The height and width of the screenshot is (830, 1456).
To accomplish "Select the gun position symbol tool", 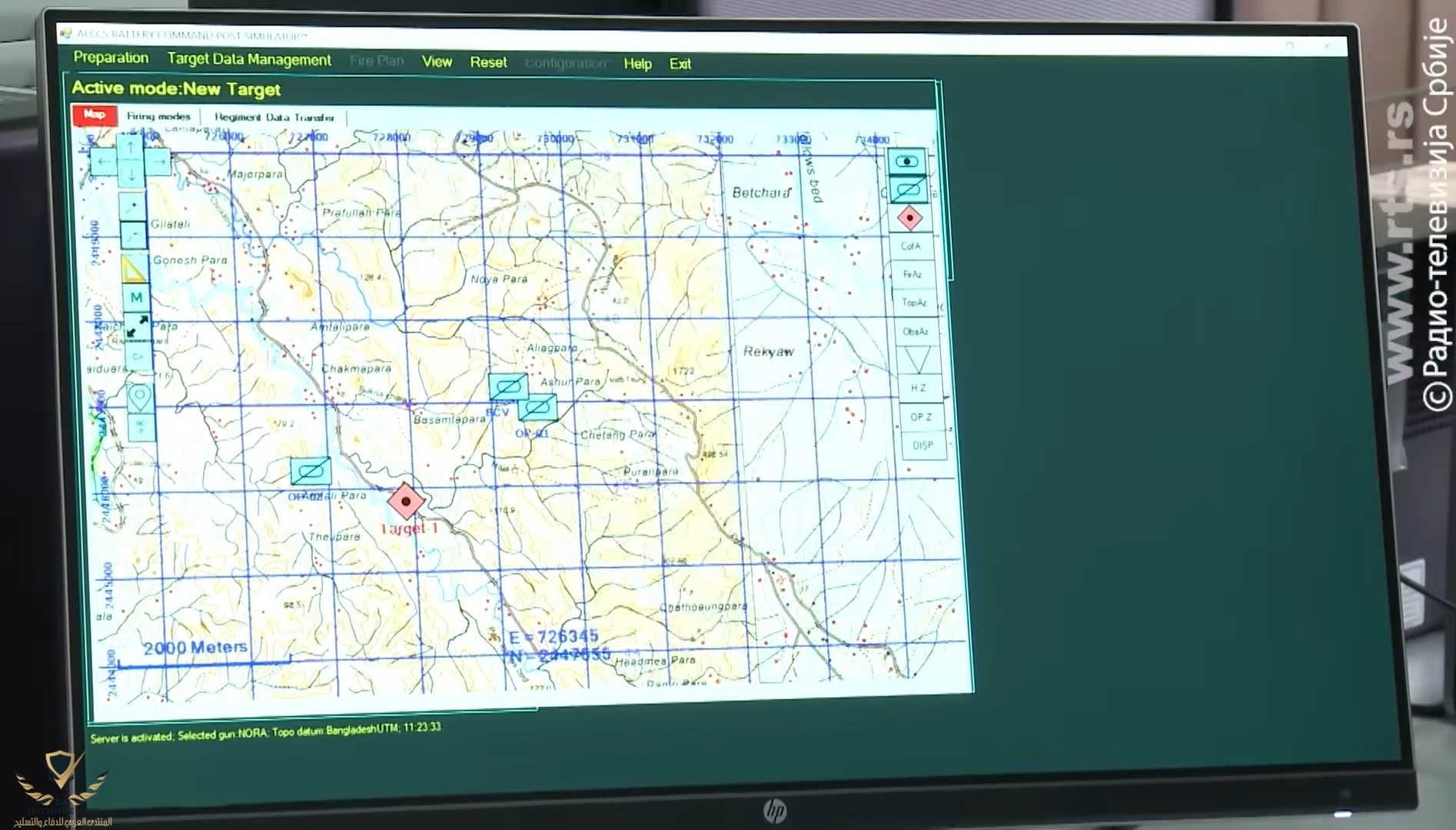I will point(907,161).
